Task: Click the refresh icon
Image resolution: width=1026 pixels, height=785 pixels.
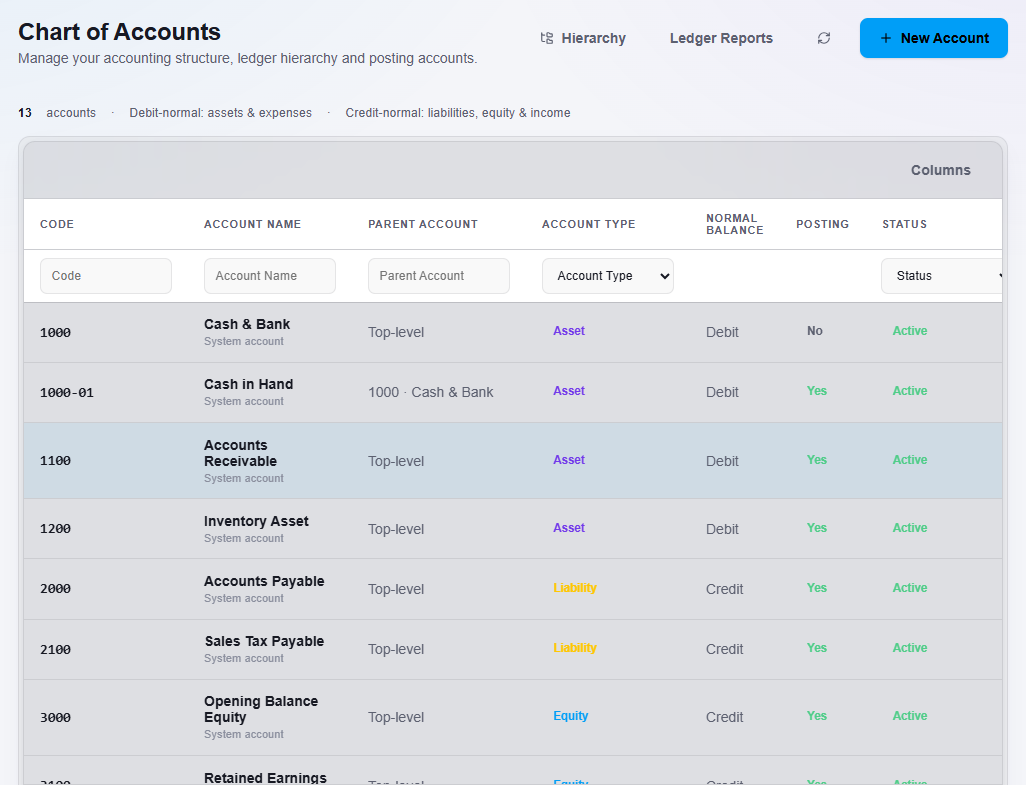Action: coord(824,38)
